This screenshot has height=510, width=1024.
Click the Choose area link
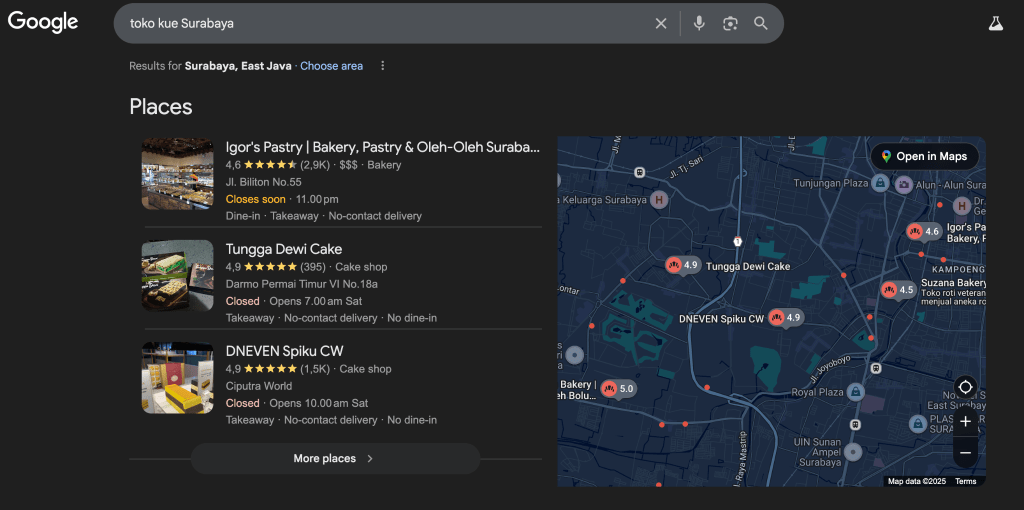tap(331, 66)
